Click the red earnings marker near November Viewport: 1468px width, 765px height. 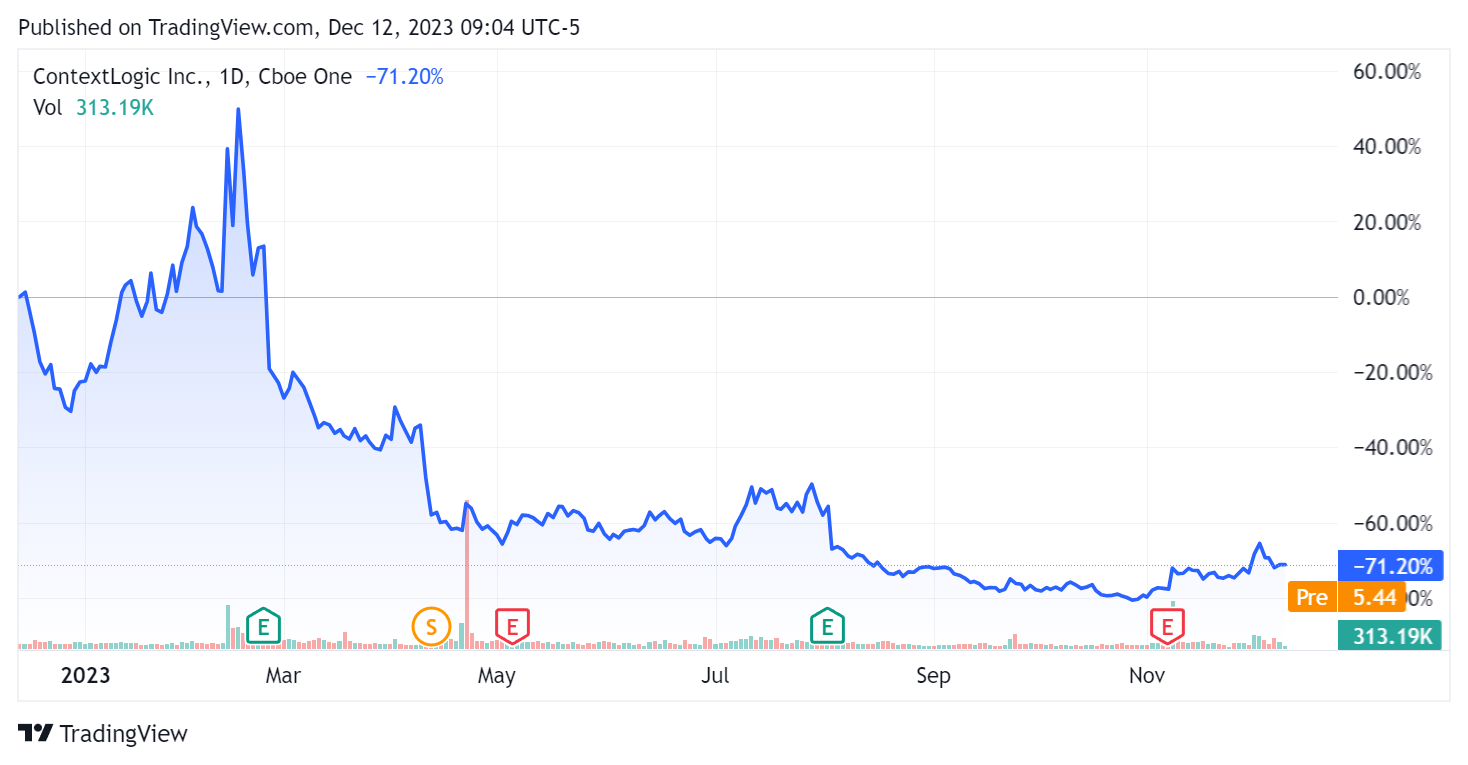[x=1166, y=626]
